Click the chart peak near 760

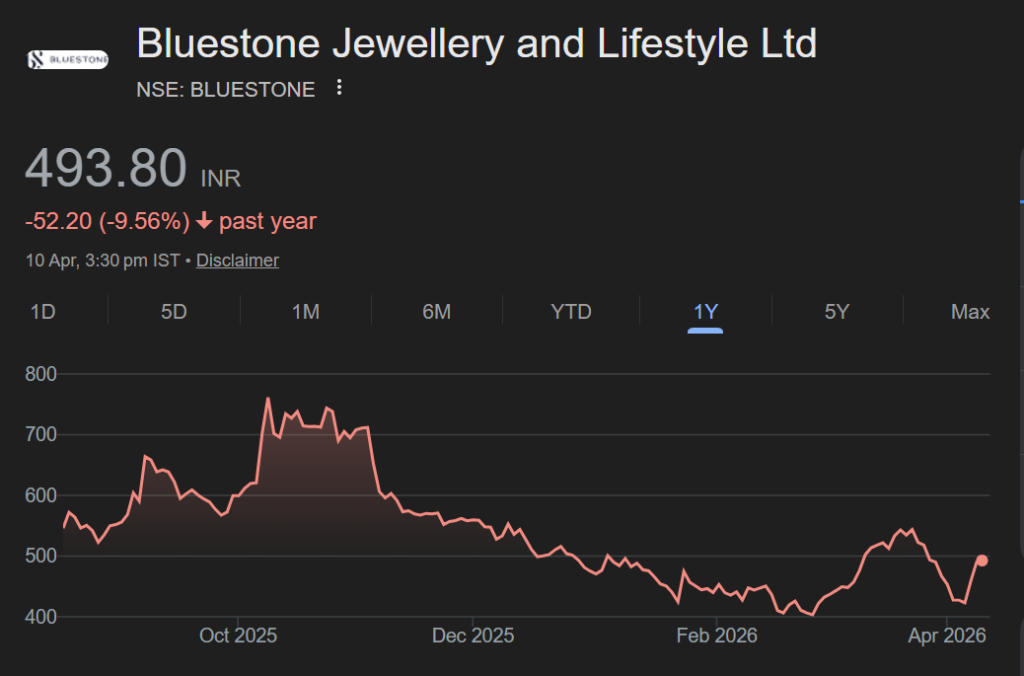[268, 397]
